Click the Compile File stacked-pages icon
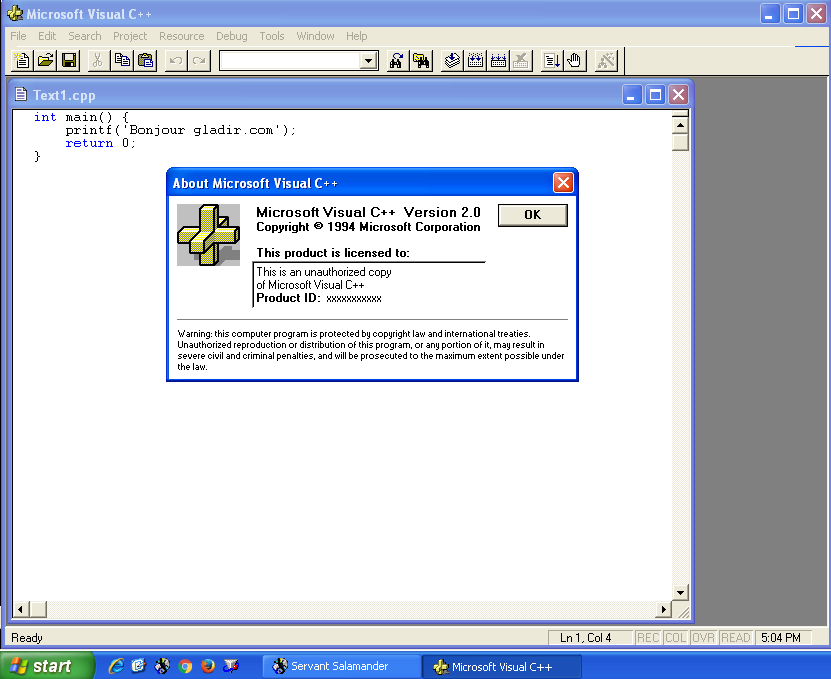The width and height of the screenshot is (831, 679). point(452,60)
